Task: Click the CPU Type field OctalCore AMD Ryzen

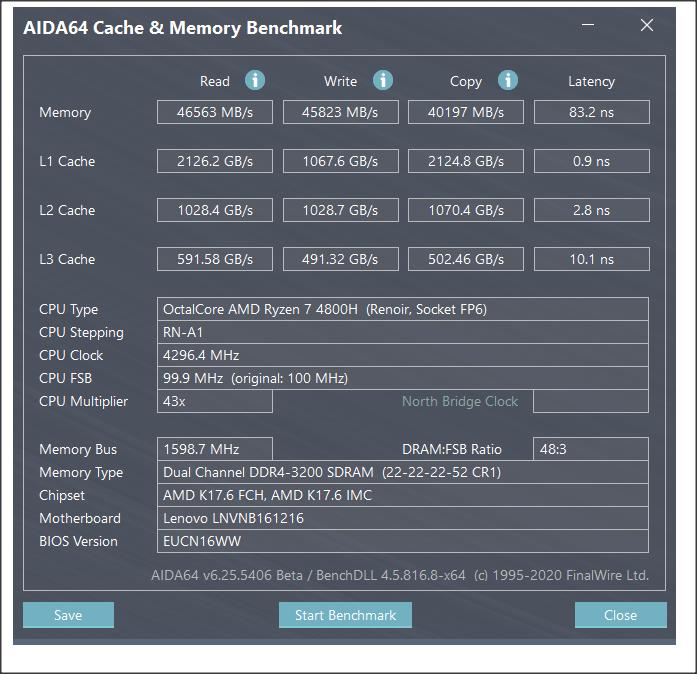Action: [x=403, y=309]
